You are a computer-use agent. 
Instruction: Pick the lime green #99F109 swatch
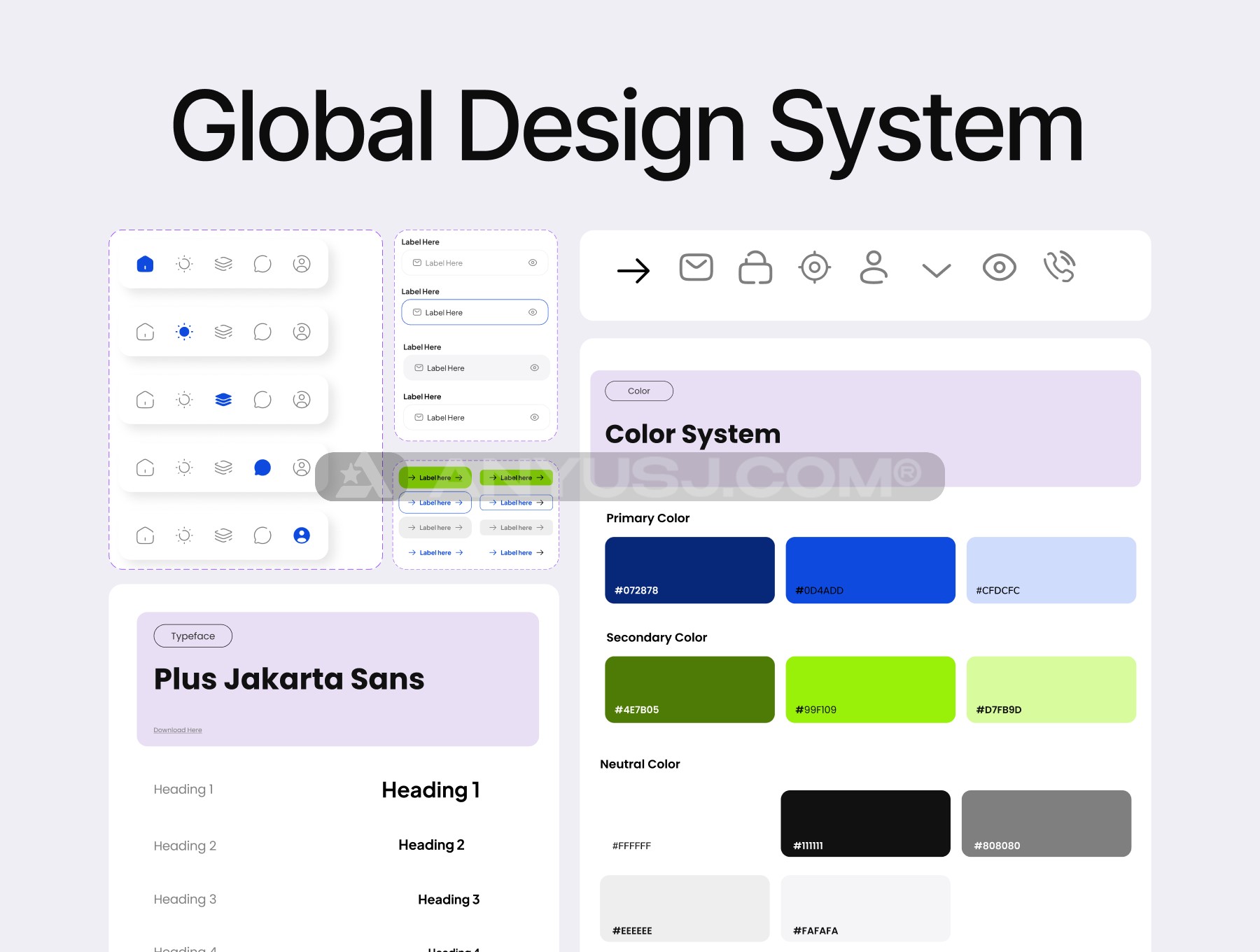[x=870, y=689]
